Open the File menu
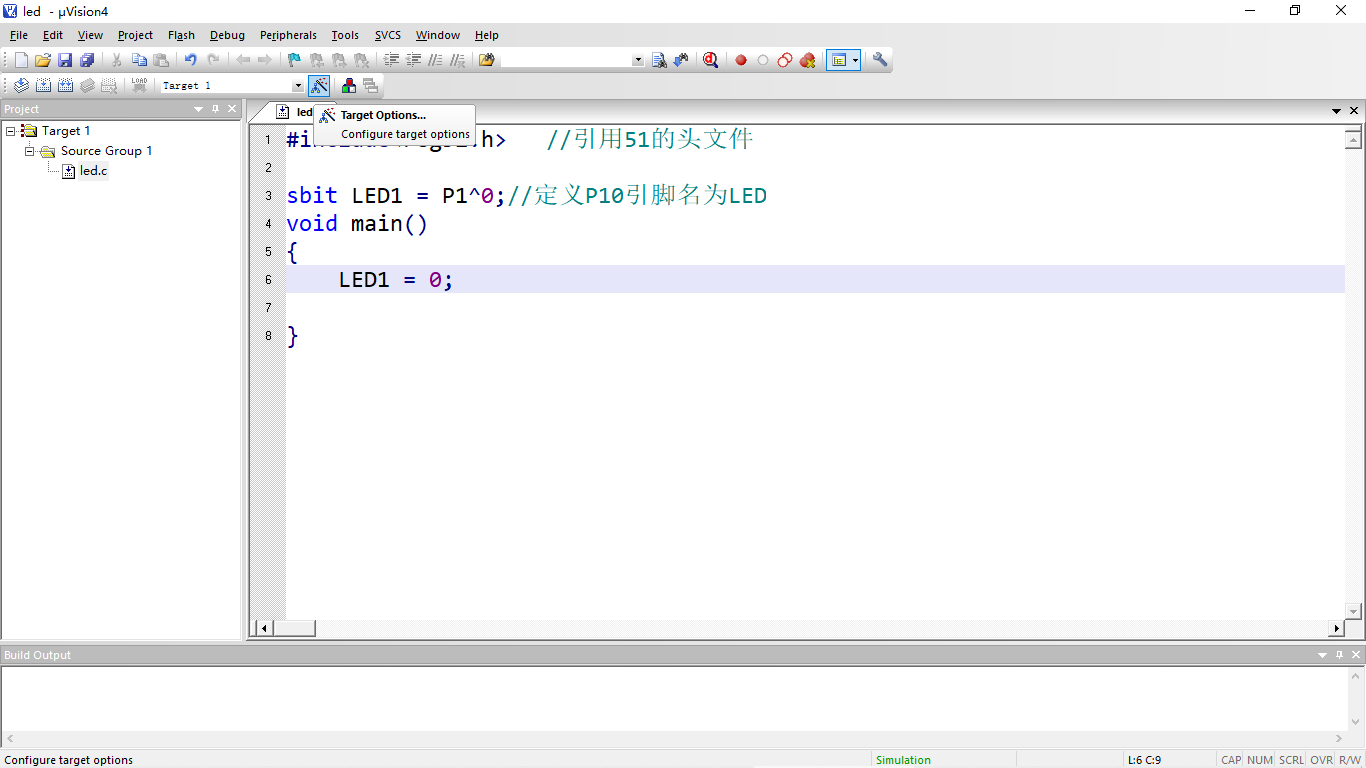1366x768 pixels. pos(19,35)
